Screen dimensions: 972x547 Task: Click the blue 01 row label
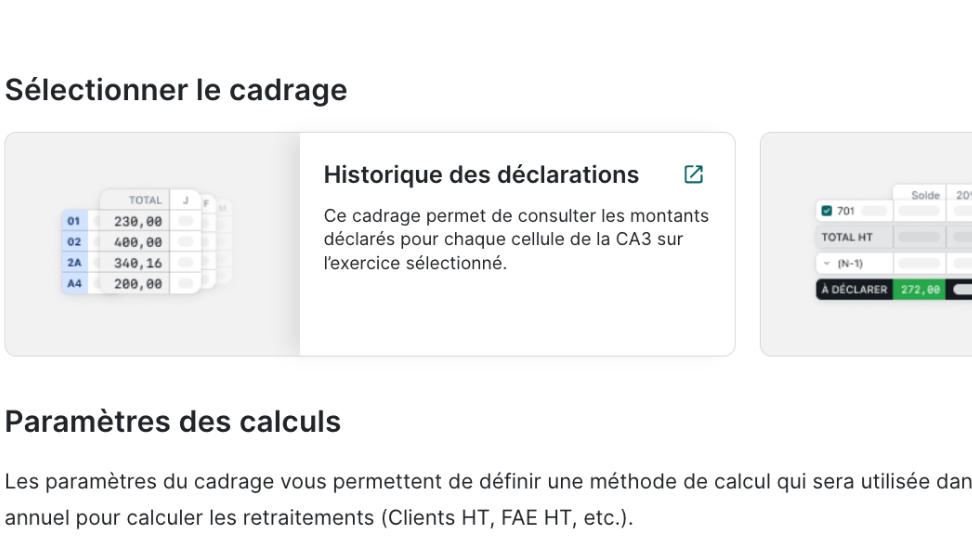[74, 221]
